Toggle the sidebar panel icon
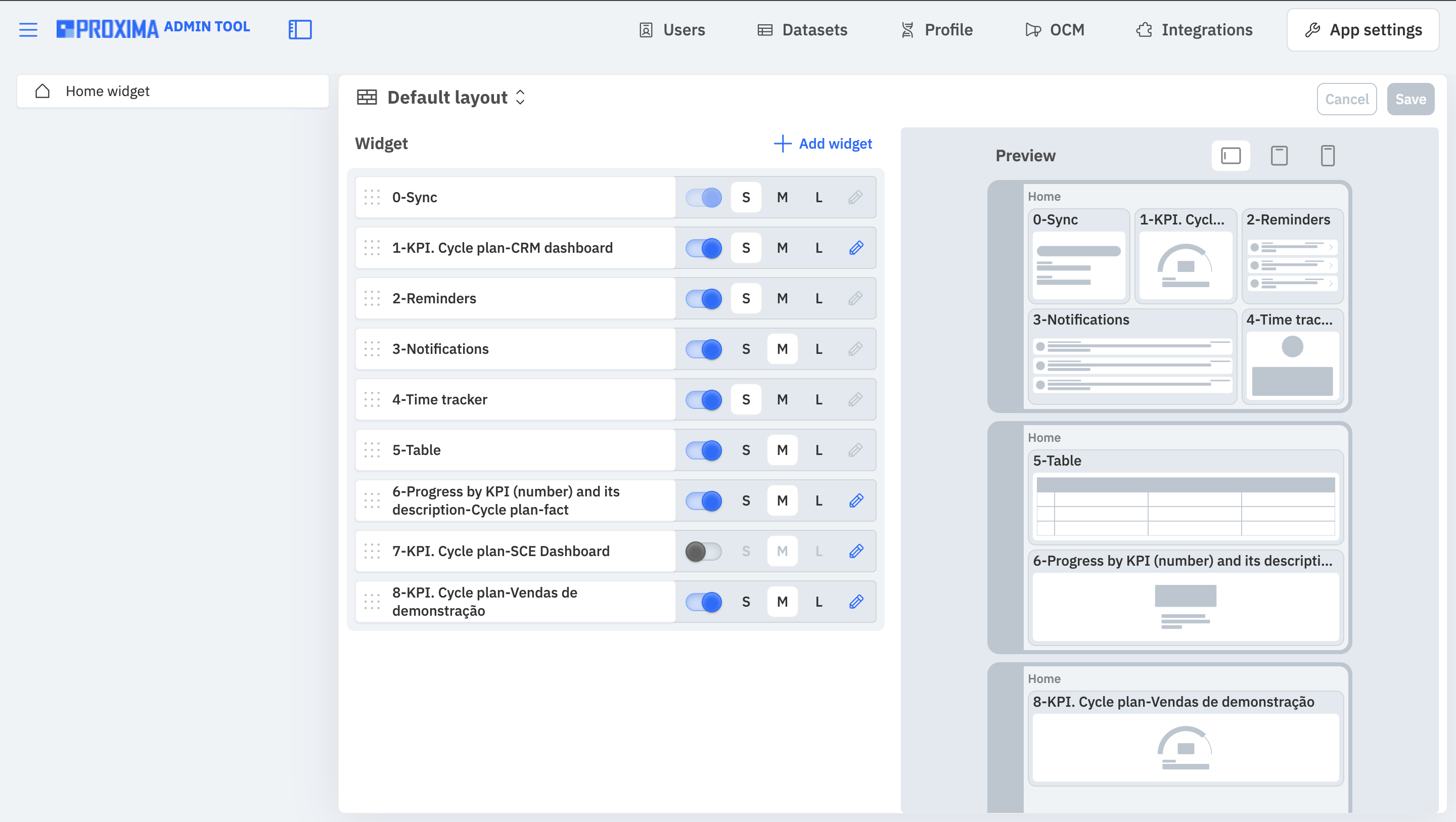 (x=300, y=29)
